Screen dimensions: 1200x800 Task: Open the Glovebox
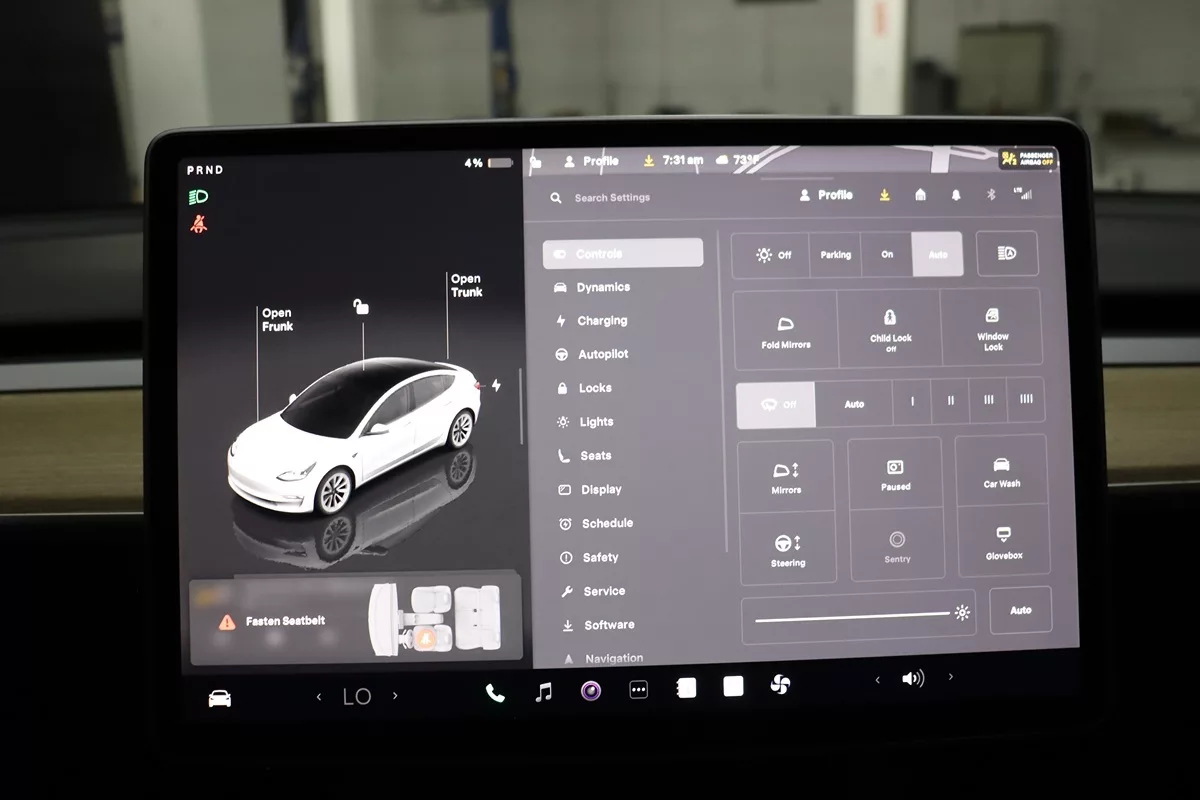pyautogui.click(x=1003, y=541)
